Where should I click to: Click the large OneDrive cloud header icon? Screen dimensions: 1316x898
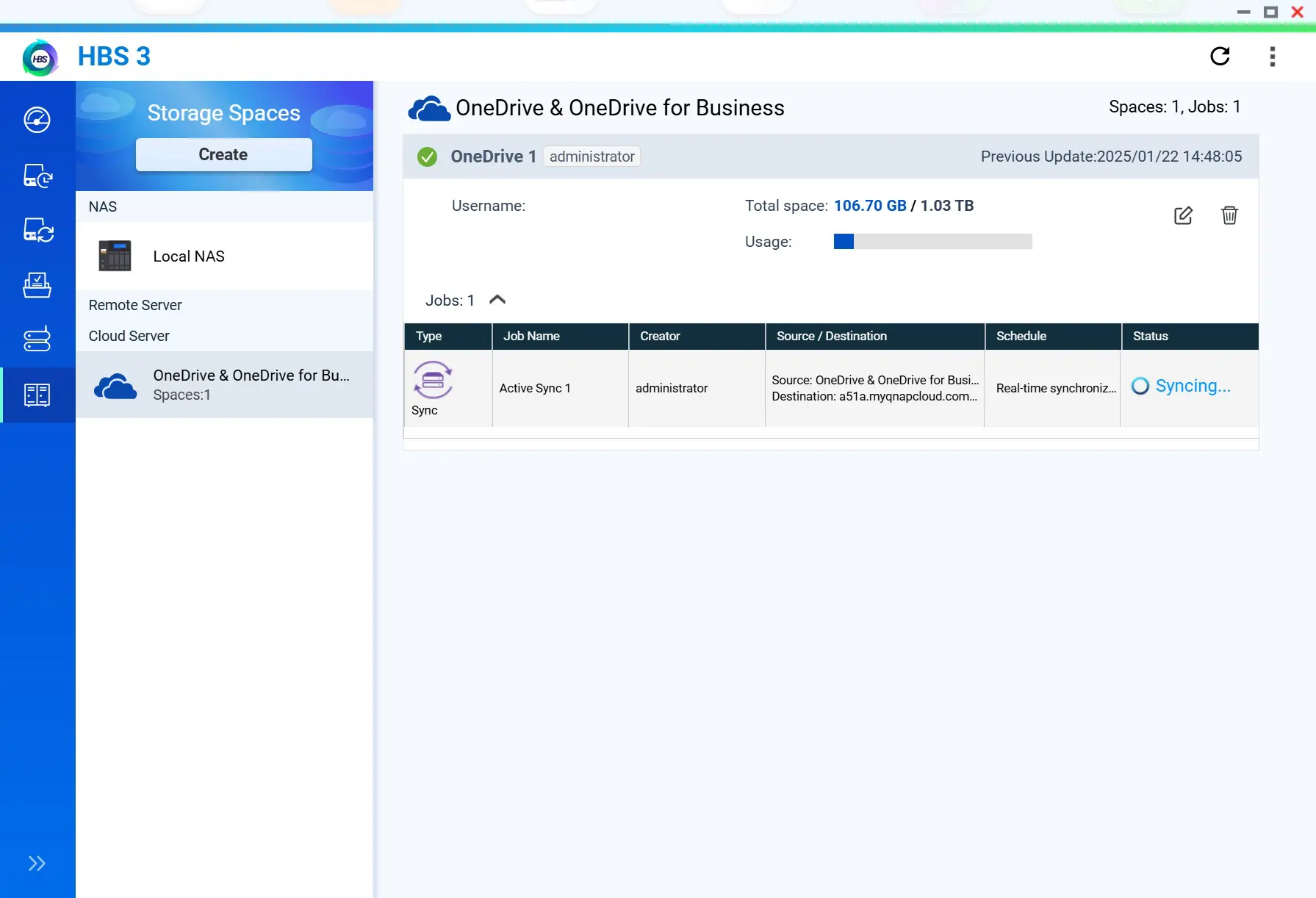tap(429, 109)
